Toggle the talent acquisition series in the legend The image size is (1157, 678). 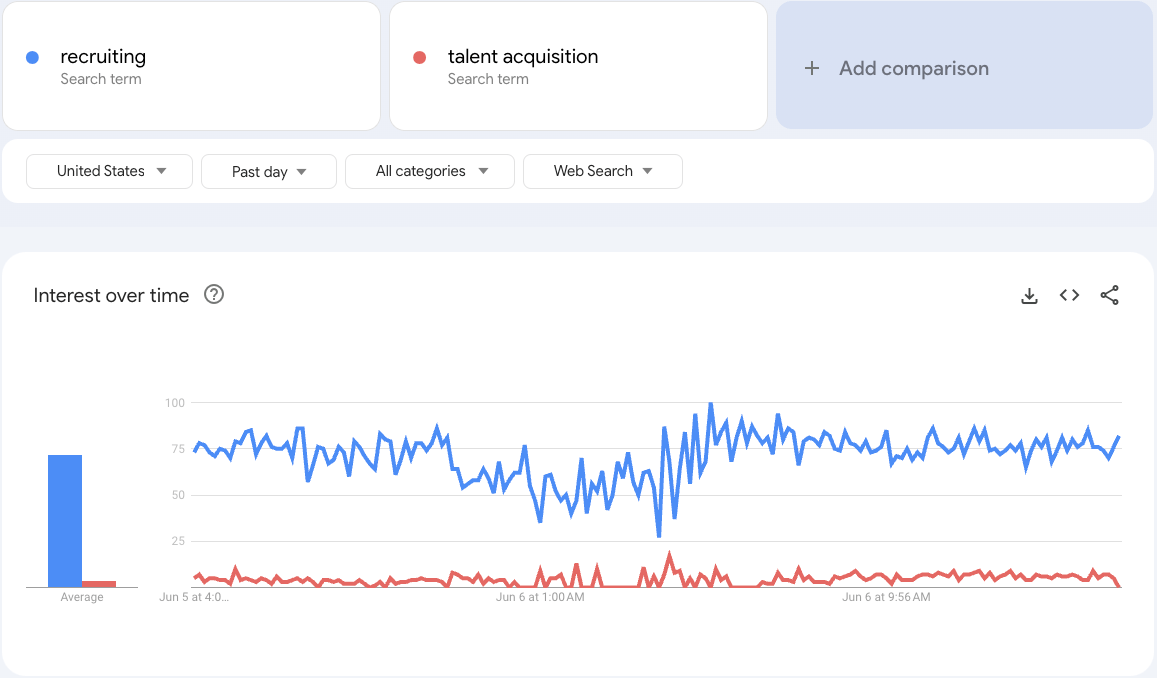click(x=418, y=57)
